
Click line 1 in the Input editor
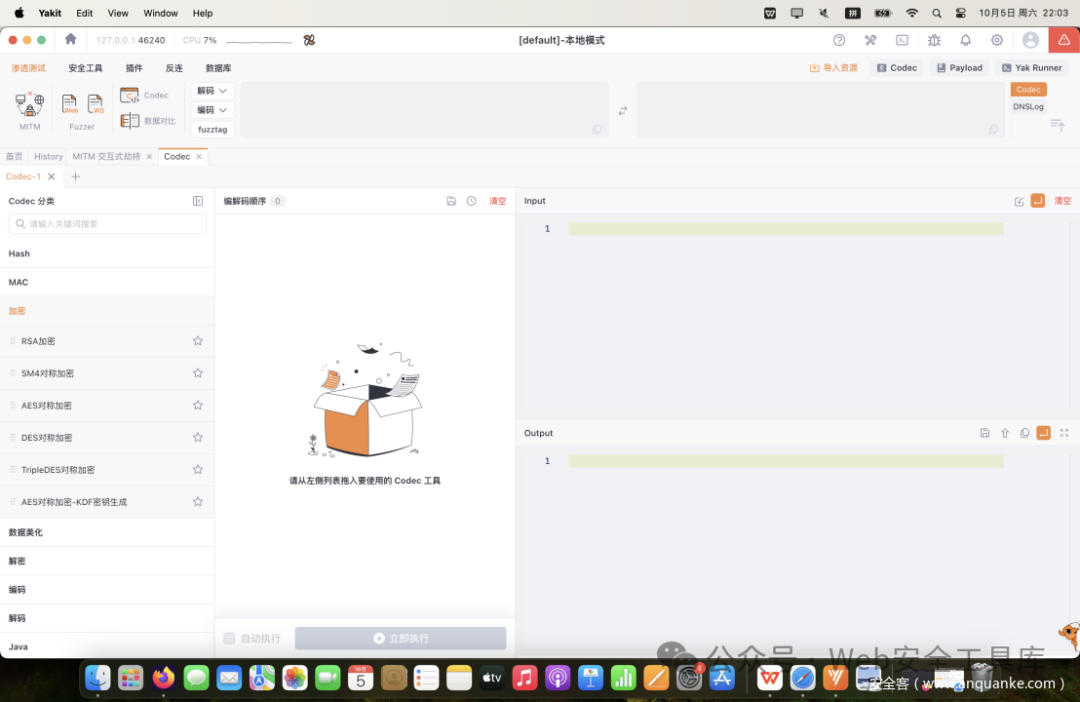tap(785, 229)
